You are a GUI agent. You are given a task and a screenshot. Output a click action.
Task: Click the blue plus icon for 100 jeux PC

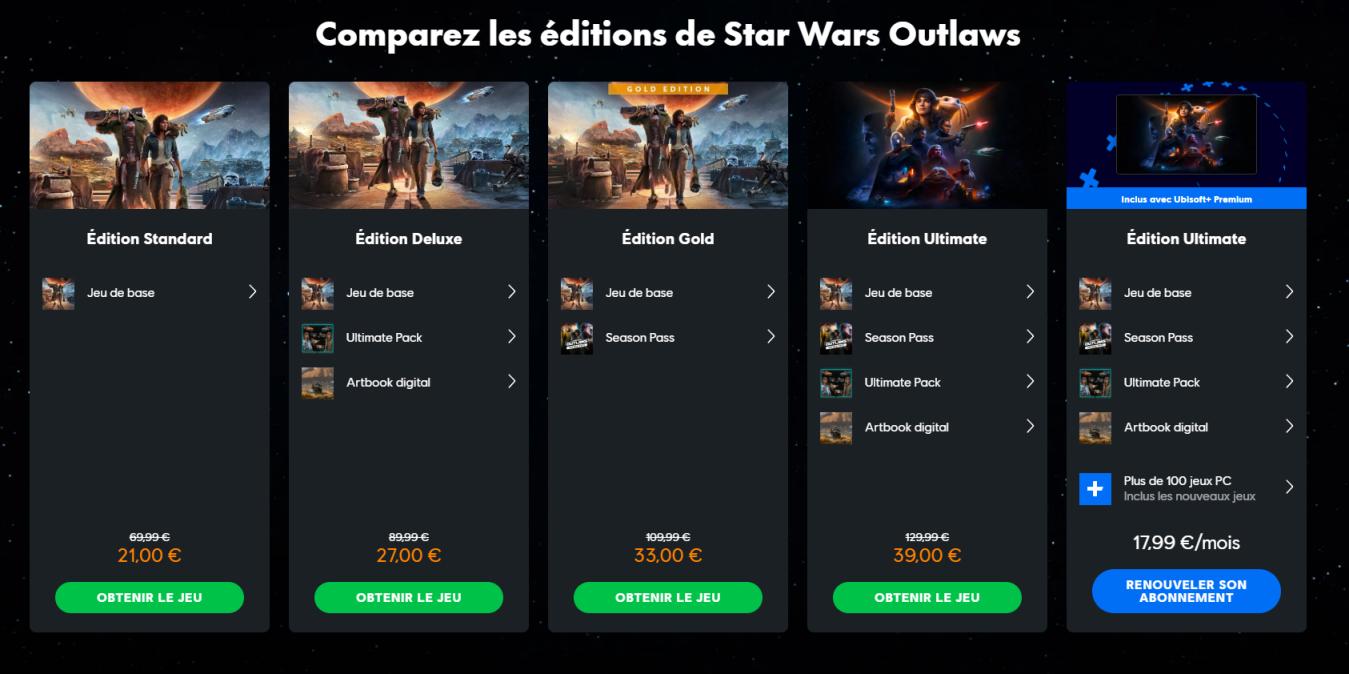[x=1095, y=489]
